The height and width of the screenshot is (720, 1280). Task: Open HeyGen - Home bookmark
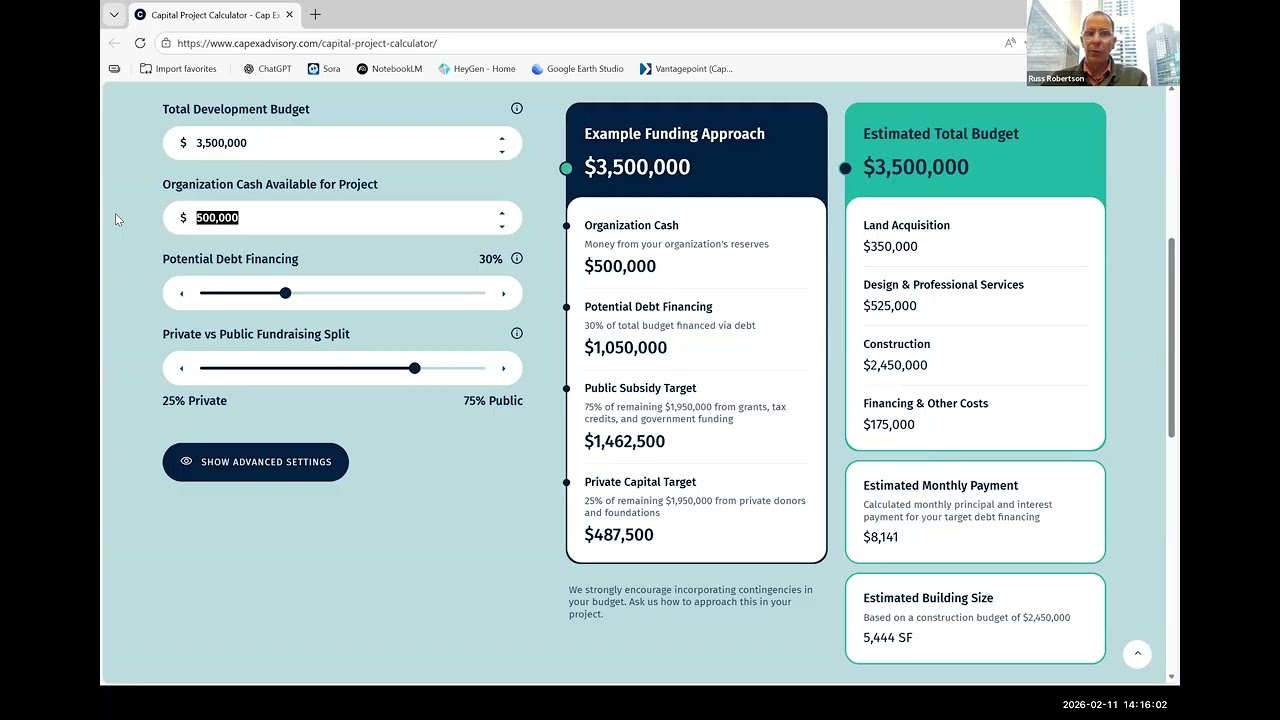click(477, 69)
